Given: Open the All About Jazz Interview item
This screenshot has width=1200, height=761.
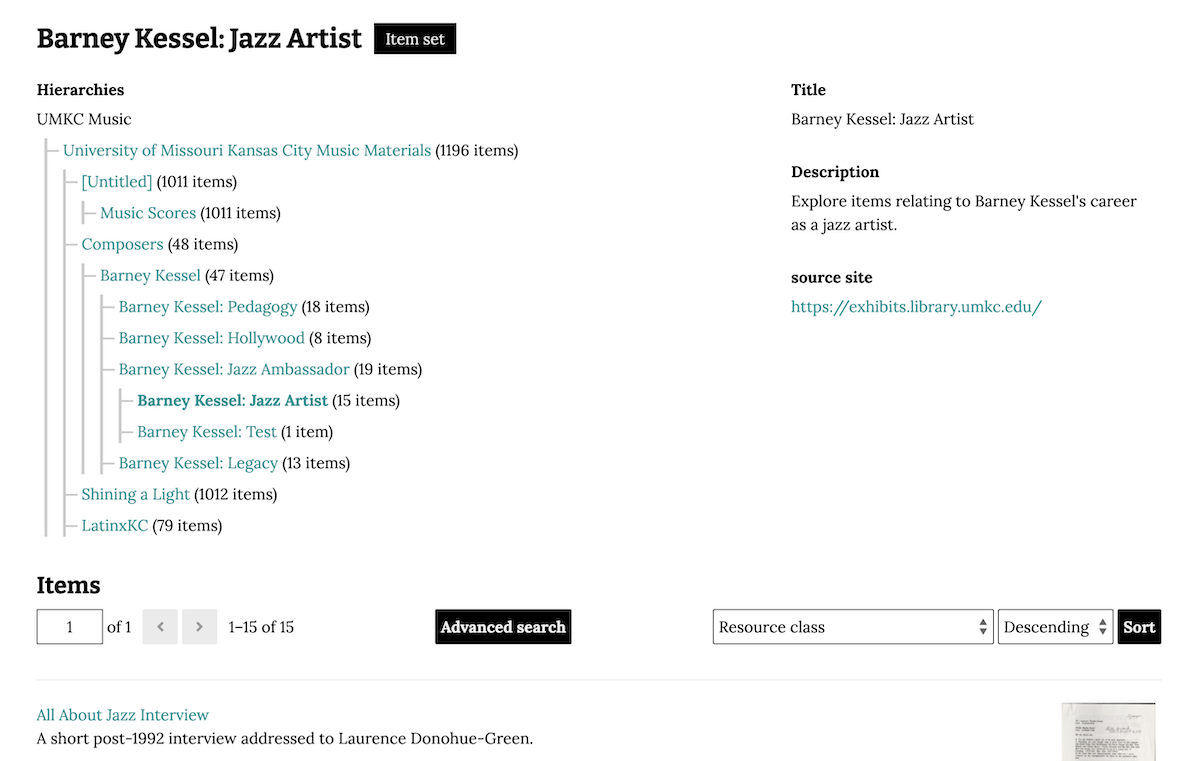Looking at the screenshot, I should point(122,714).
